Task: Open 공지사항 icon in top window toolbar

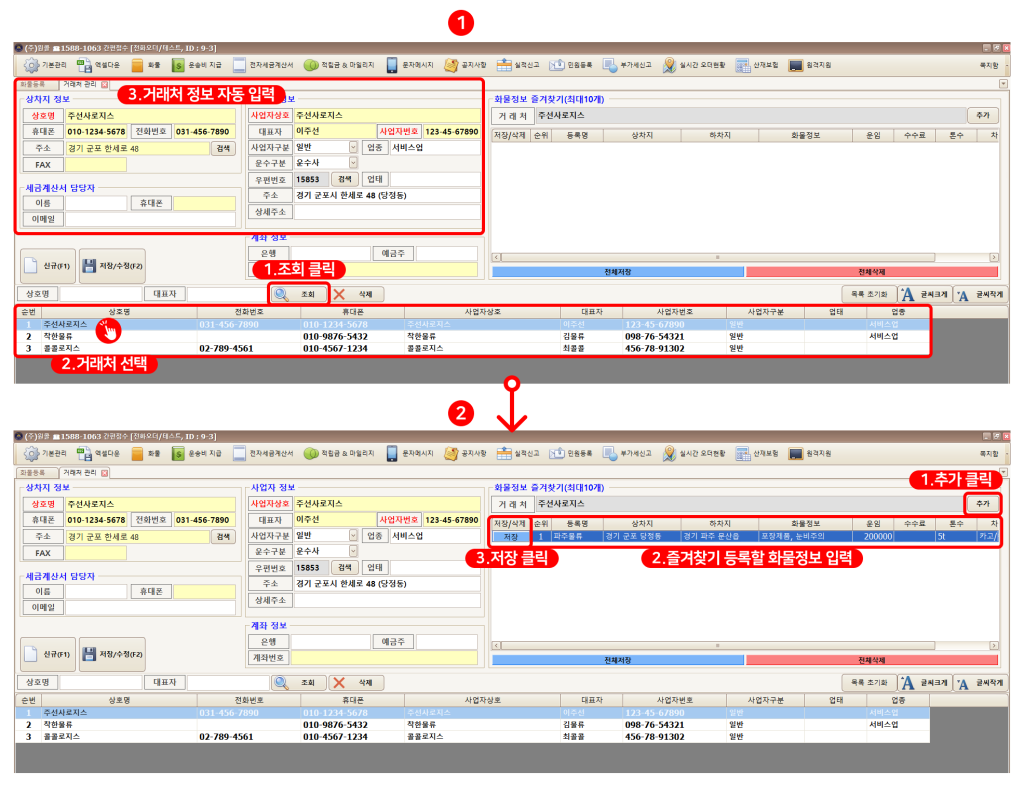Action: [451, 65]
